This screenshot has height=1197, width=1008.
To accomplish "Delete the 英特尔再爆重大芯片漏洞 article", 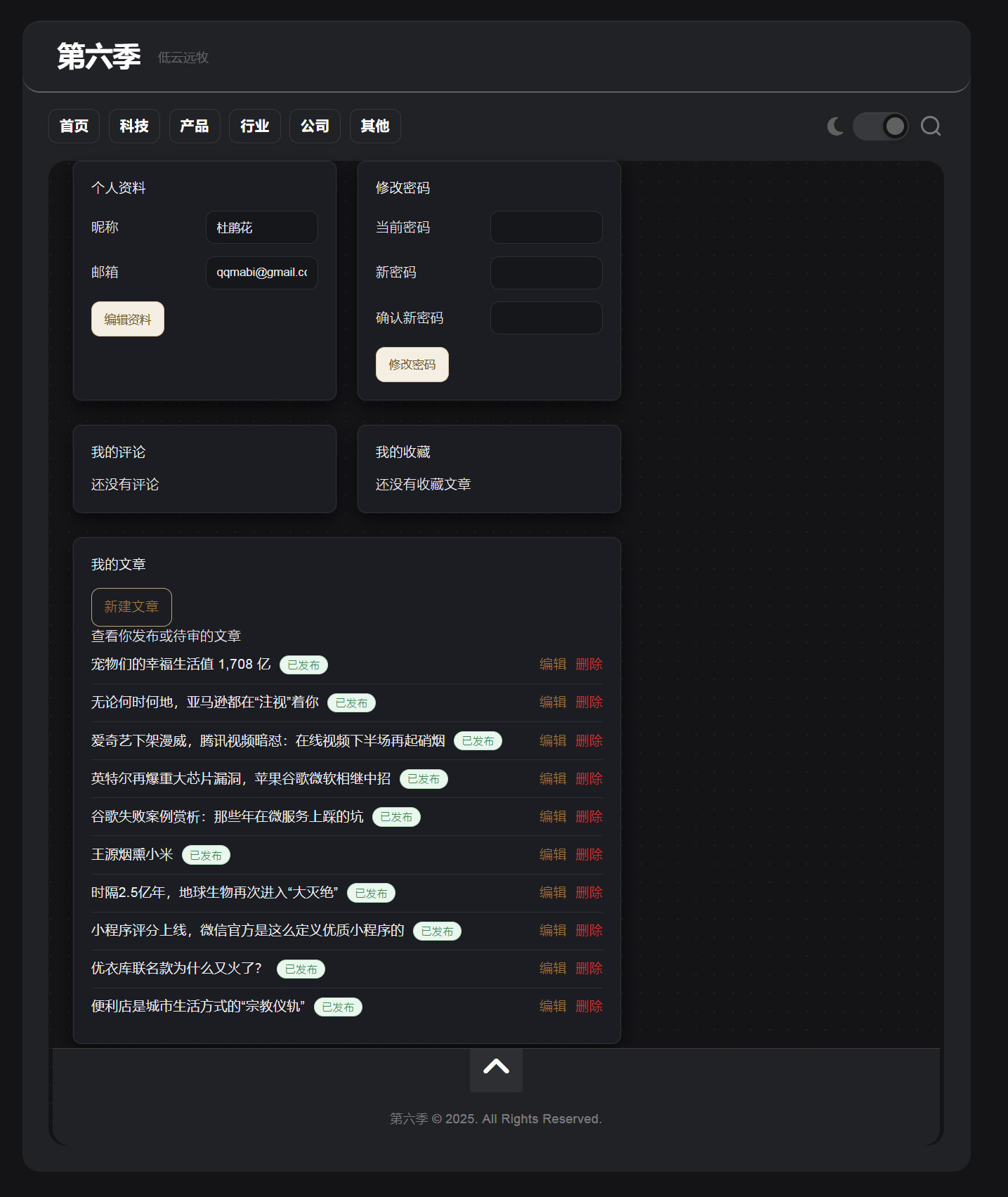I will pos(589,778).
